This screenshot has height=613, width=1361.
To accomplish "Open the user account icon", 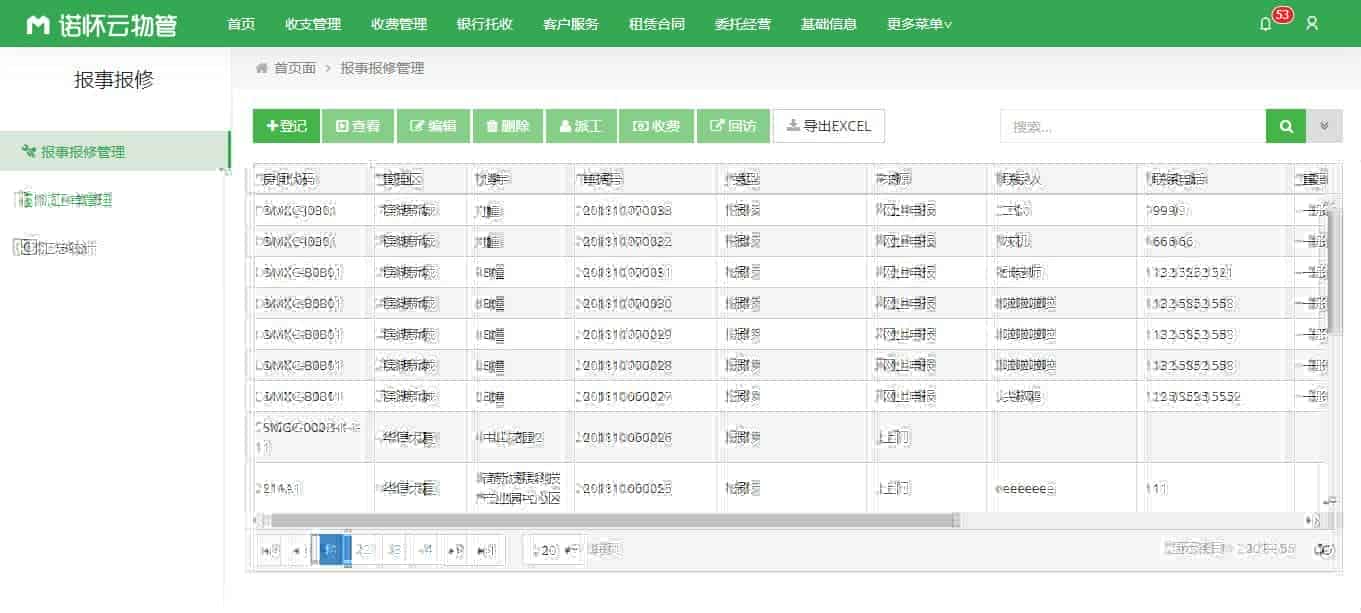I will click(1312, 23).
